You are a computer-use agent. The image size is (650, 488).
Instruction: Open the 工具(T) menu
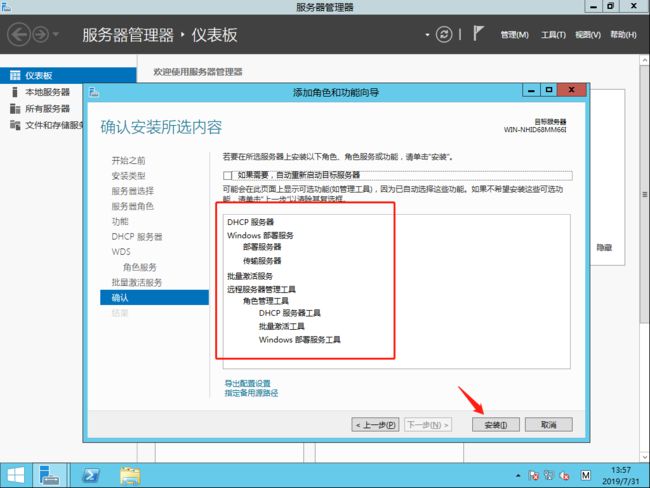coord(553,35)
